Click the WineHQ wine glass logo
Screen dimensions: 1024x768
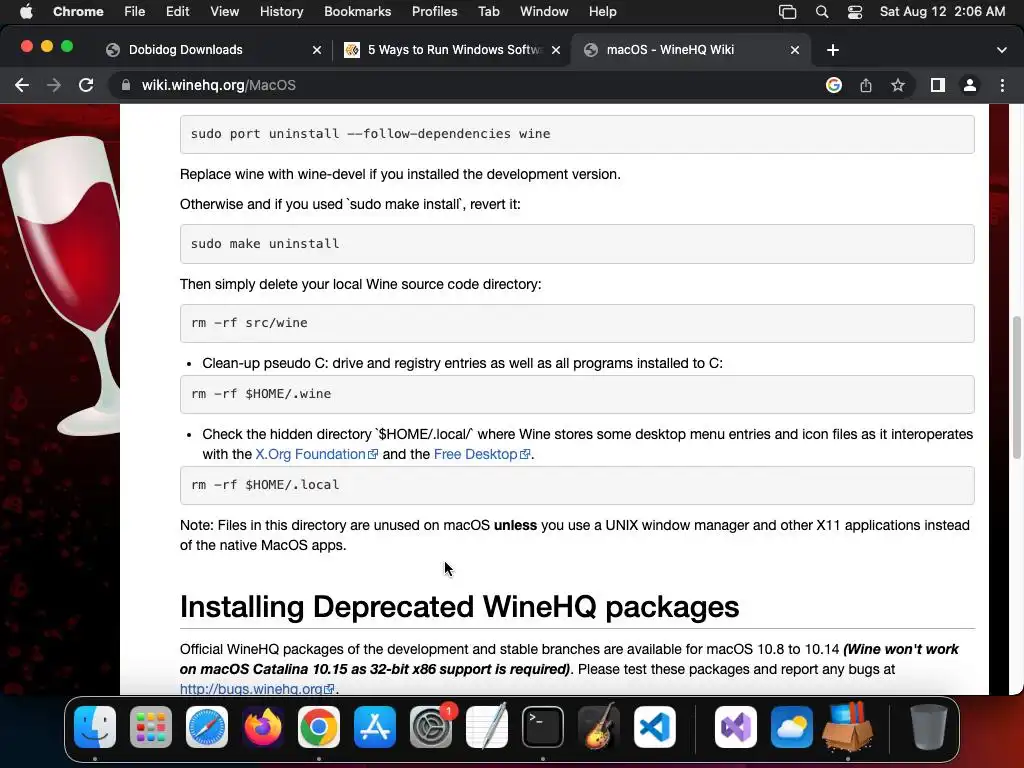coord(62,285)
